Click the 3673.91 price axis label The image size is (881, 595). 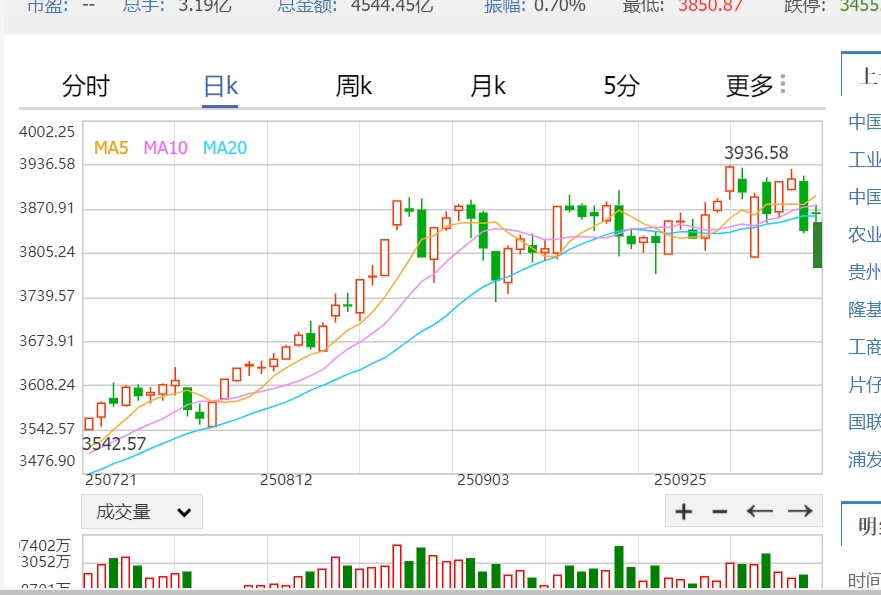47,341
